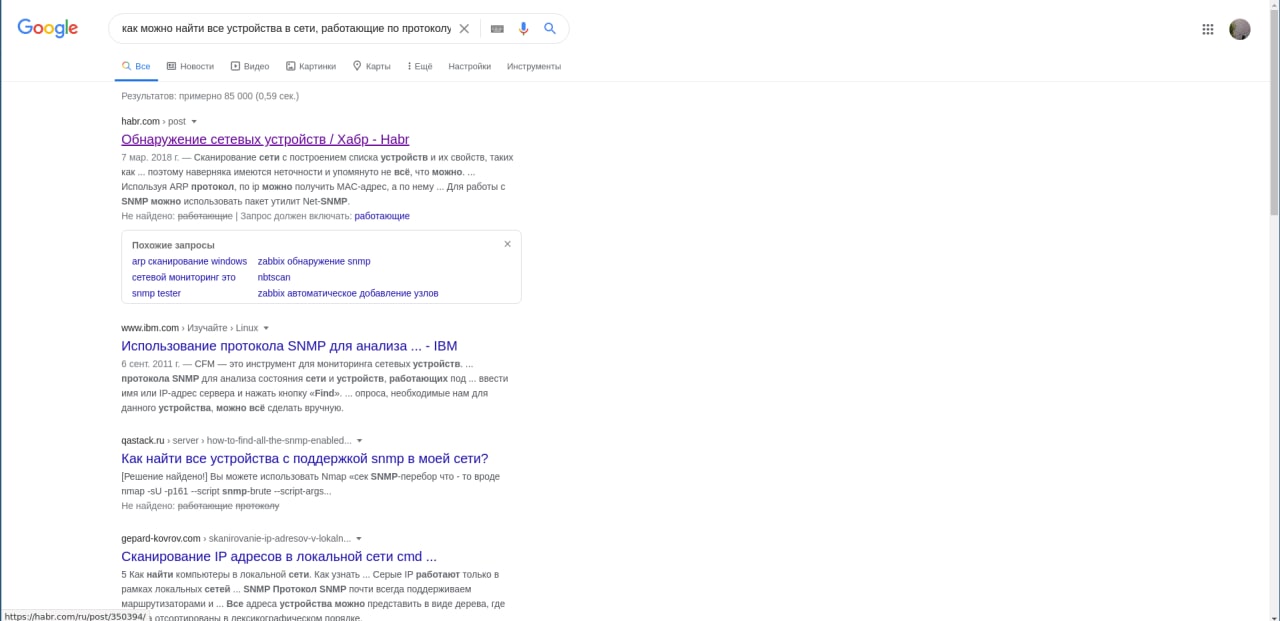1280x621 pixels.
Task: Close the Похожие запросы box
Action: click(x=507, y=244)
